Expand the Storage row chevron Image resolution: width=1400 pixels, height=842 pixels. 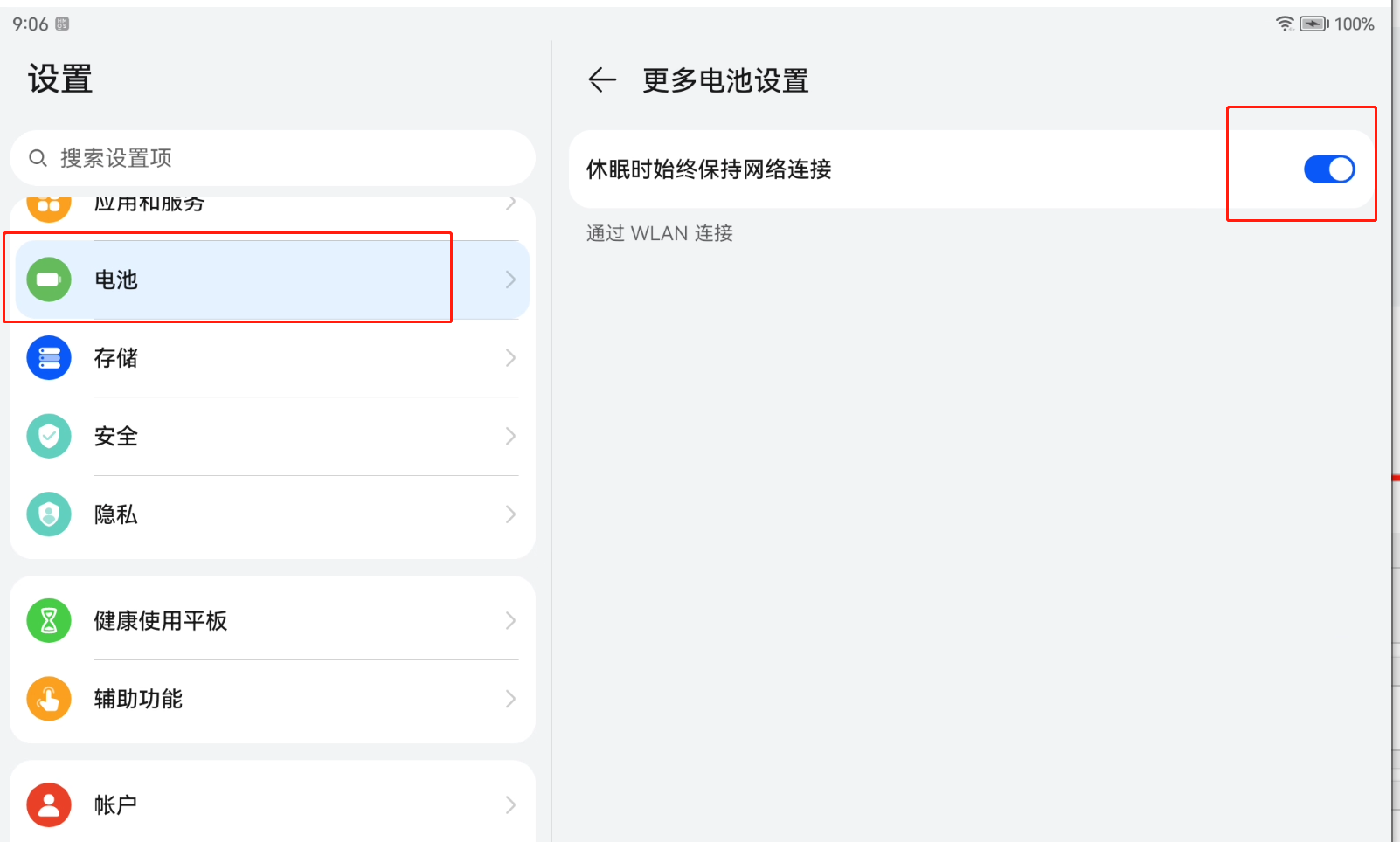tap(510, 358)
